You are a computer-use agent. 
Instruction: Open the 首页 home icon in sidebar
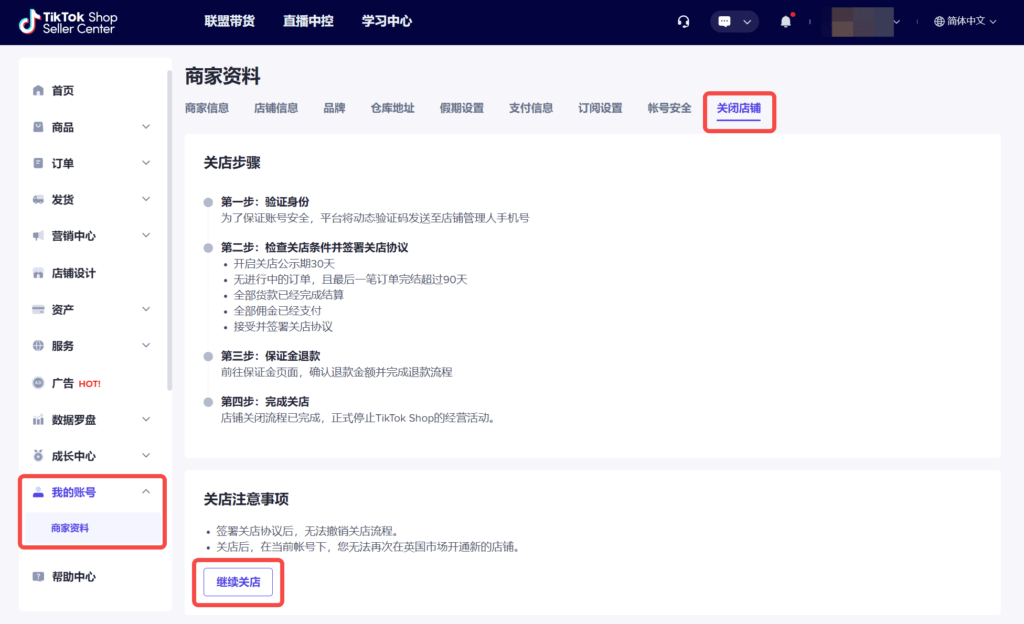point(36,90)
